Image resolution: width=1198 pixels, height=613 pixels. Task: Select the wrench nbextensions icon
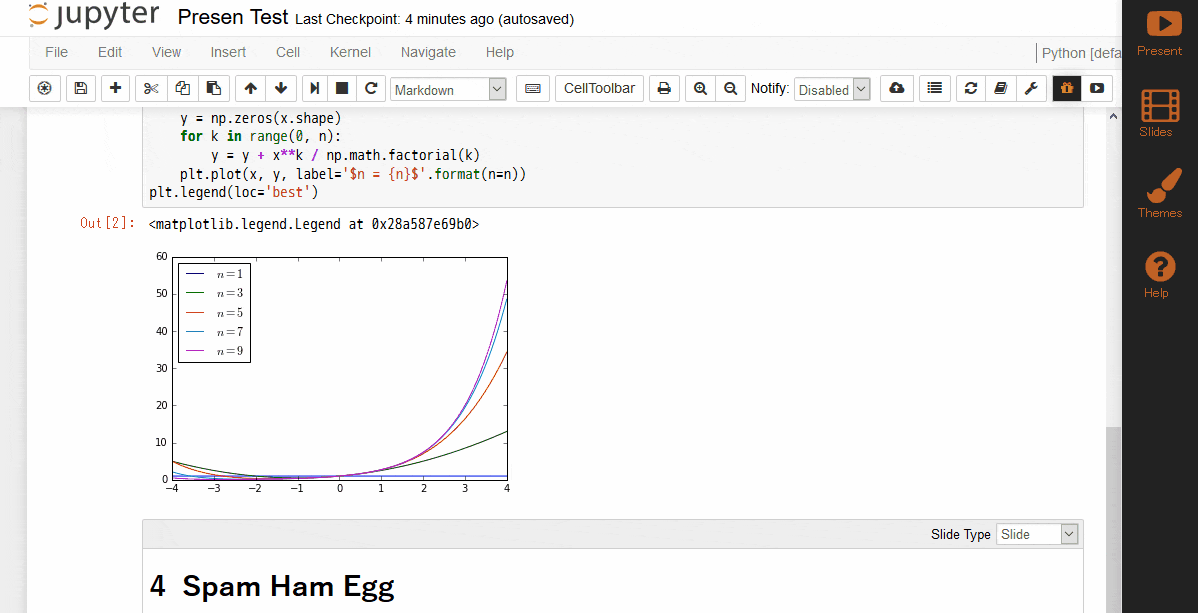[x=1031, y=88]
